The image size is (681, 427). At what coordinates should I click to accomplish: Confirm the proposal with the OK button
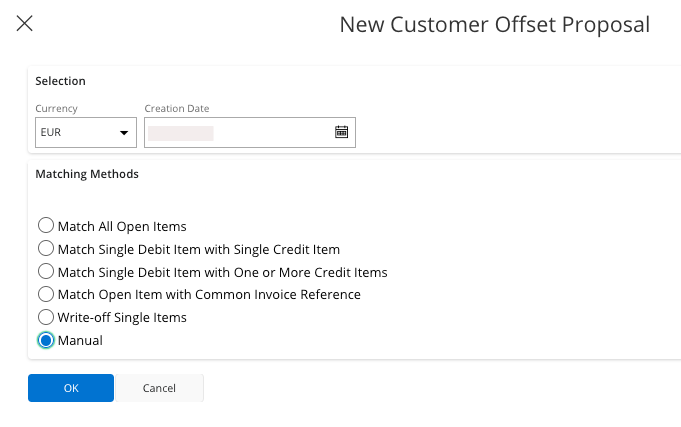click(x=71, y=388)
